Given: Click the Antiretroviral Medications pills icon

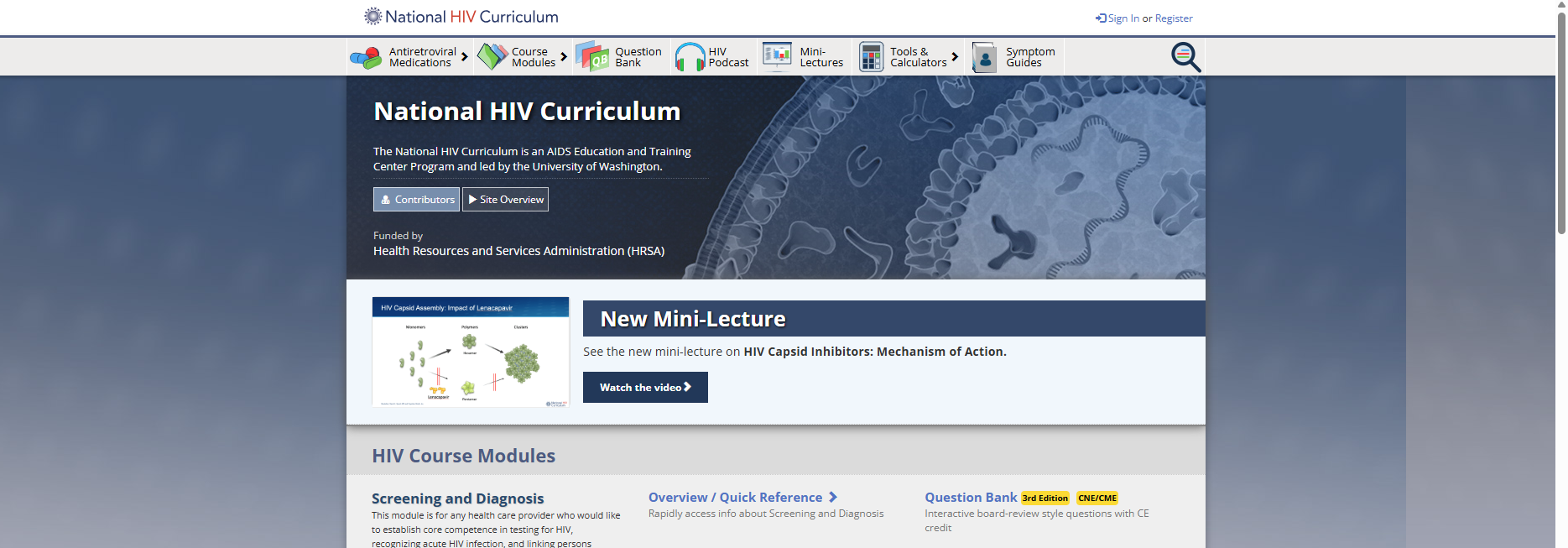Looking at the screenshot, I should coord(366,58).
